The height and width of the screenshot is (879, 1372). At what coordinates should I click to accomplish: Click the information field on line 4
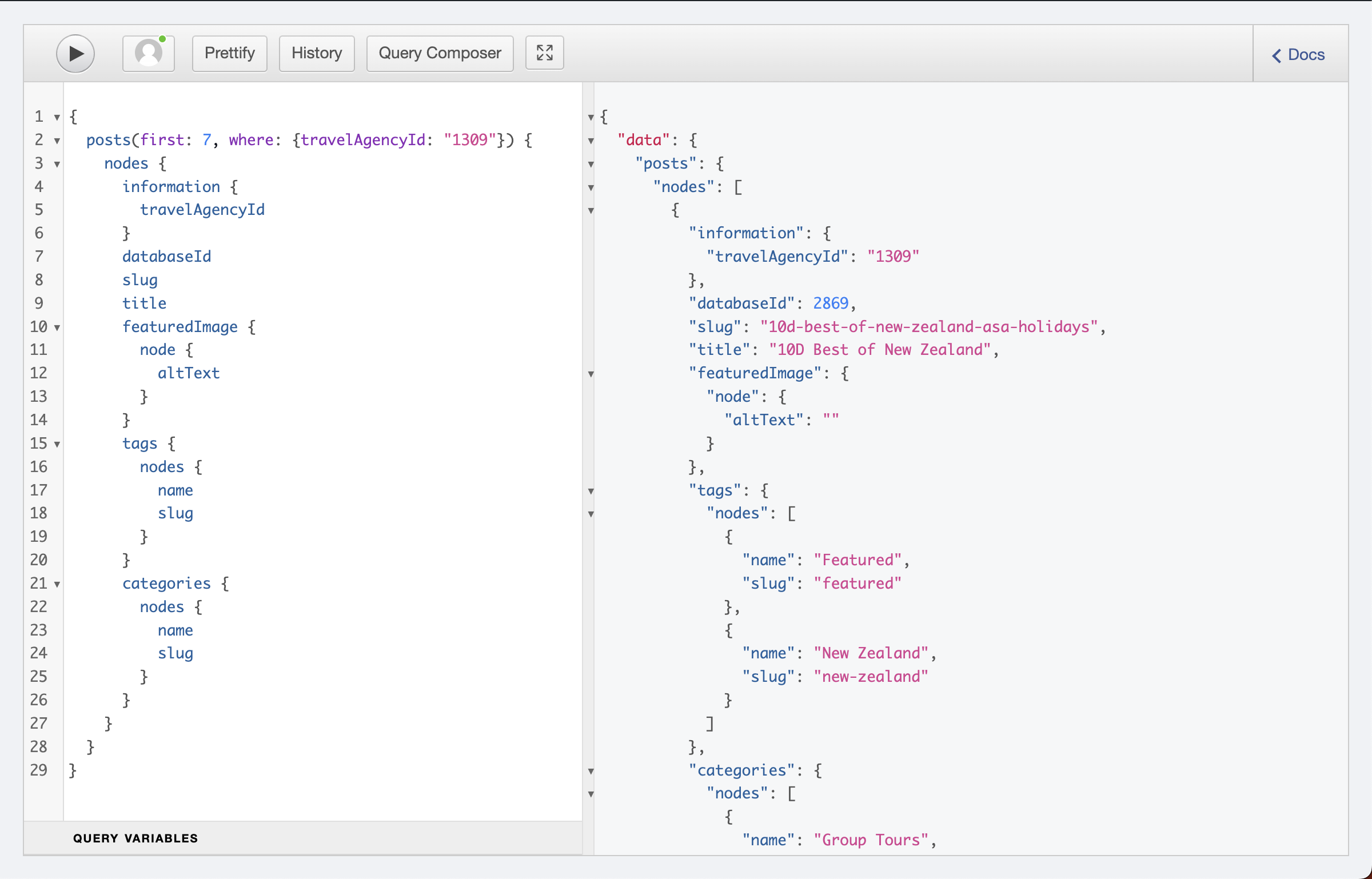click(171, 187)
